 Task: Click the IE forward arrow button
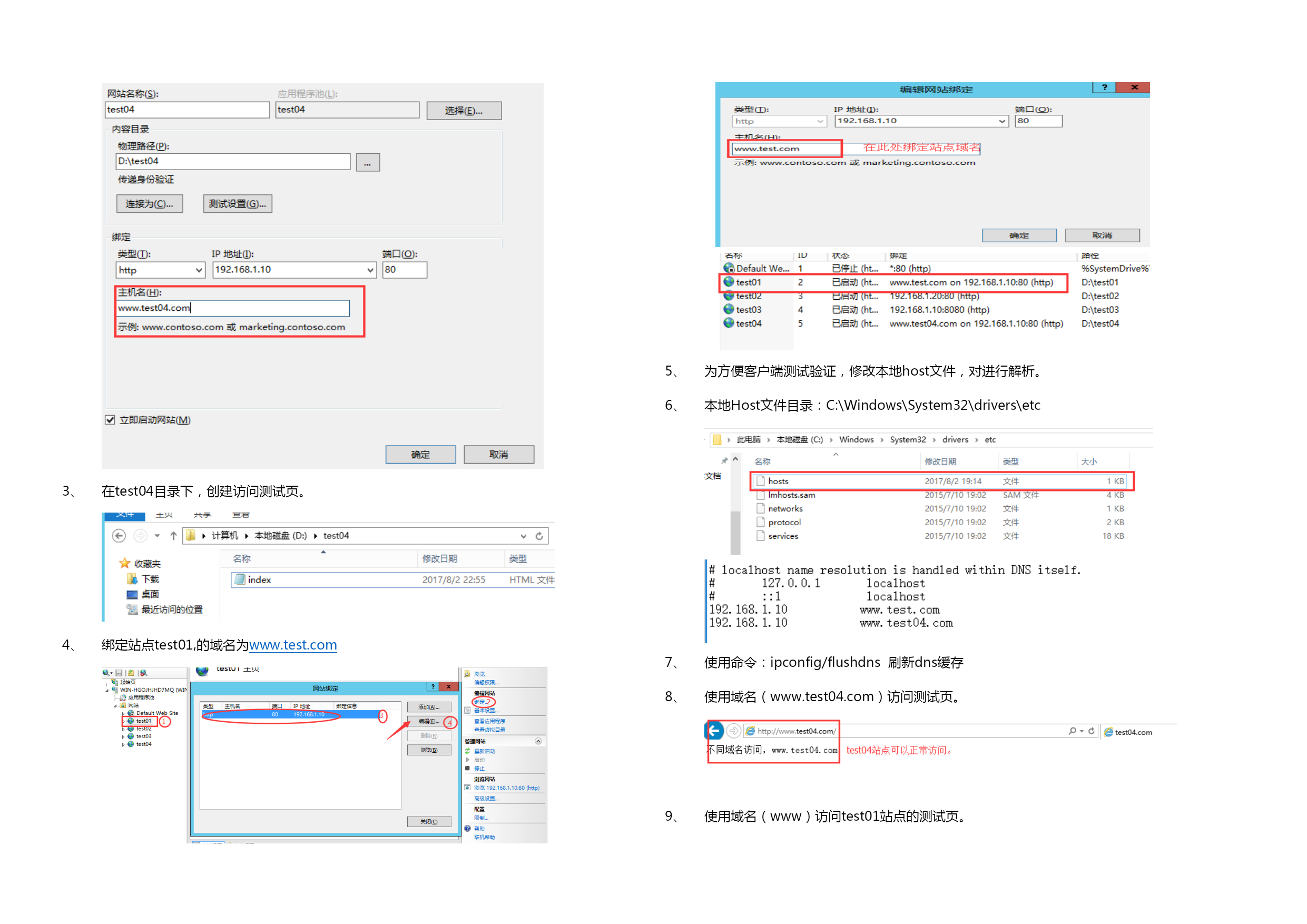pyautogui.click(x=734, y=731)
